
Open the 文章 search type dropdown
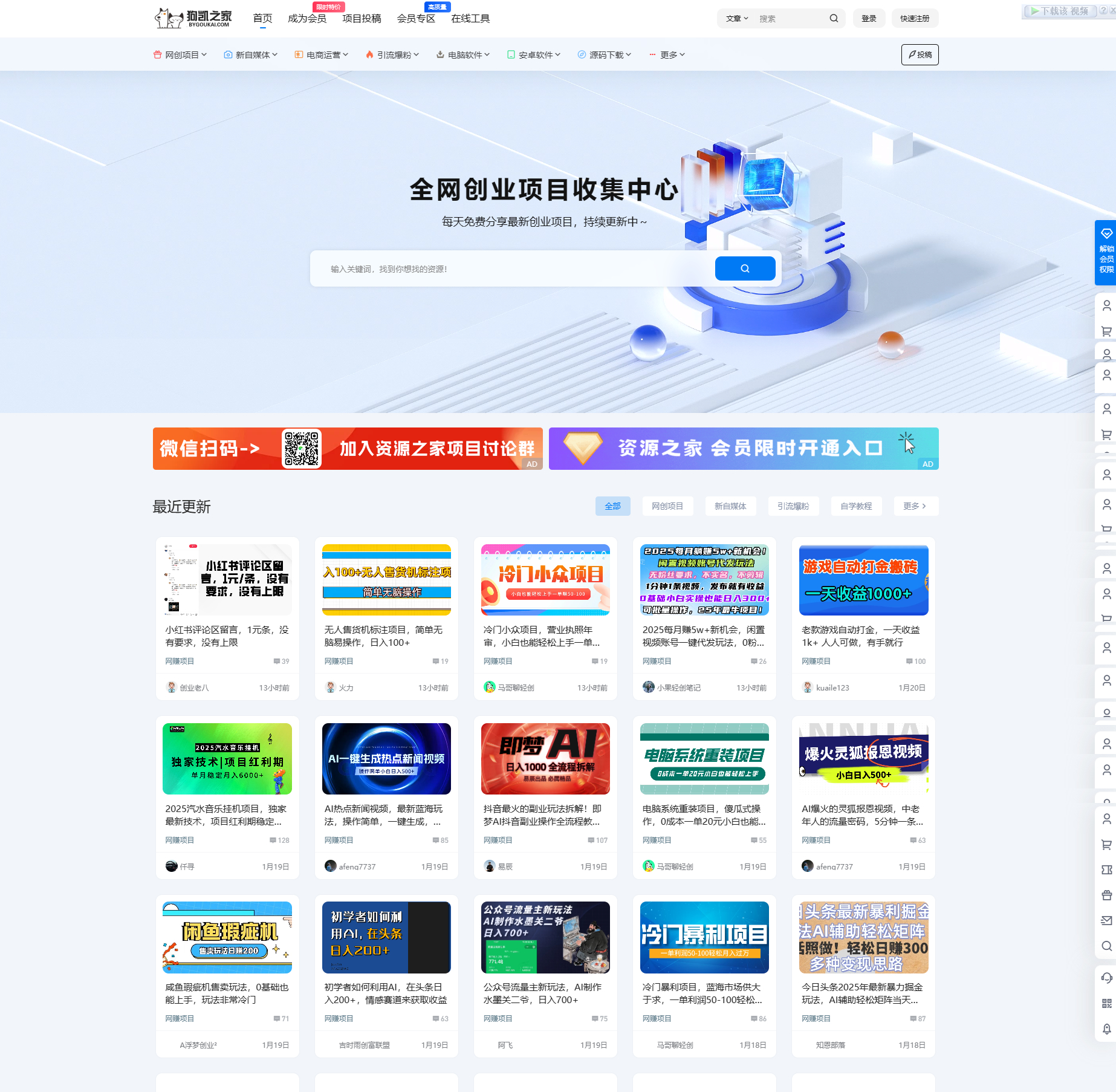[x=736, y=19]
